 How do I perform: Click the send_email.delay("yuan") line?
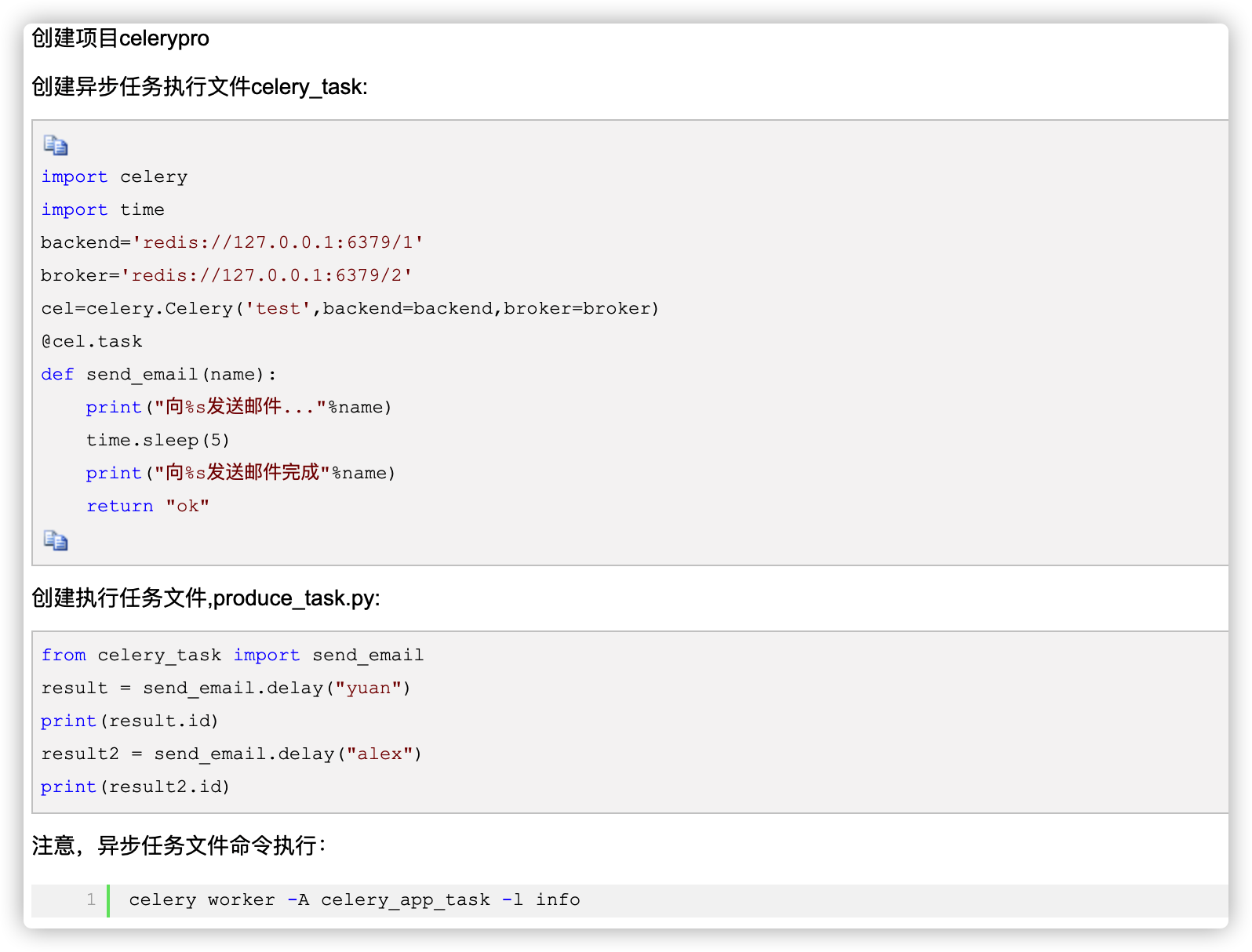pyautogui.click(x=226, y=688)
